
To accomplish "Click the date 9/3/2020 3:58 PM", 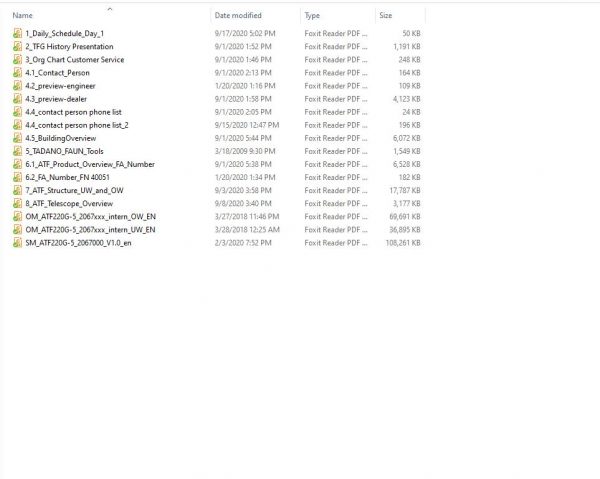I will [x=243, y=191].
